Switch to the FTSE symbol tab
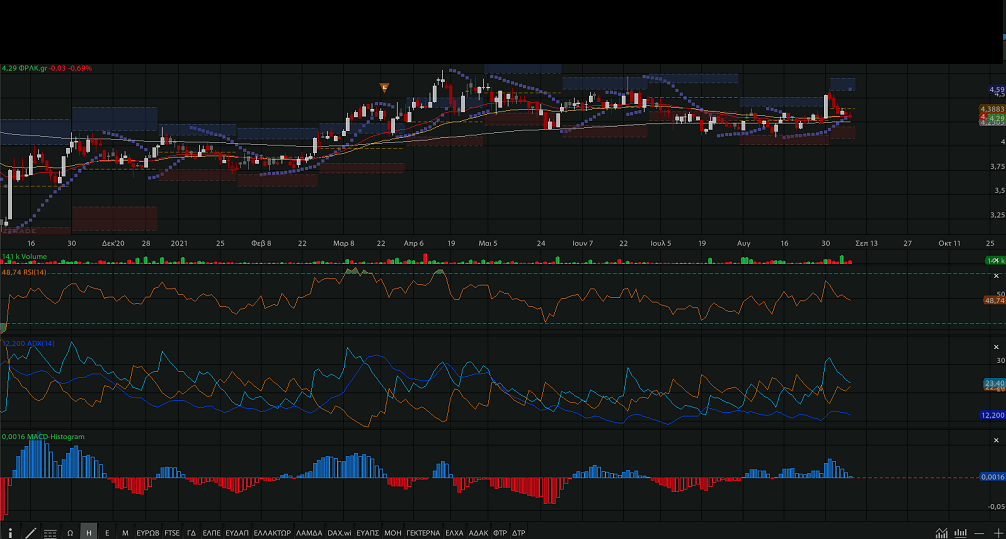1006x539 pixels. pos(173,533)
